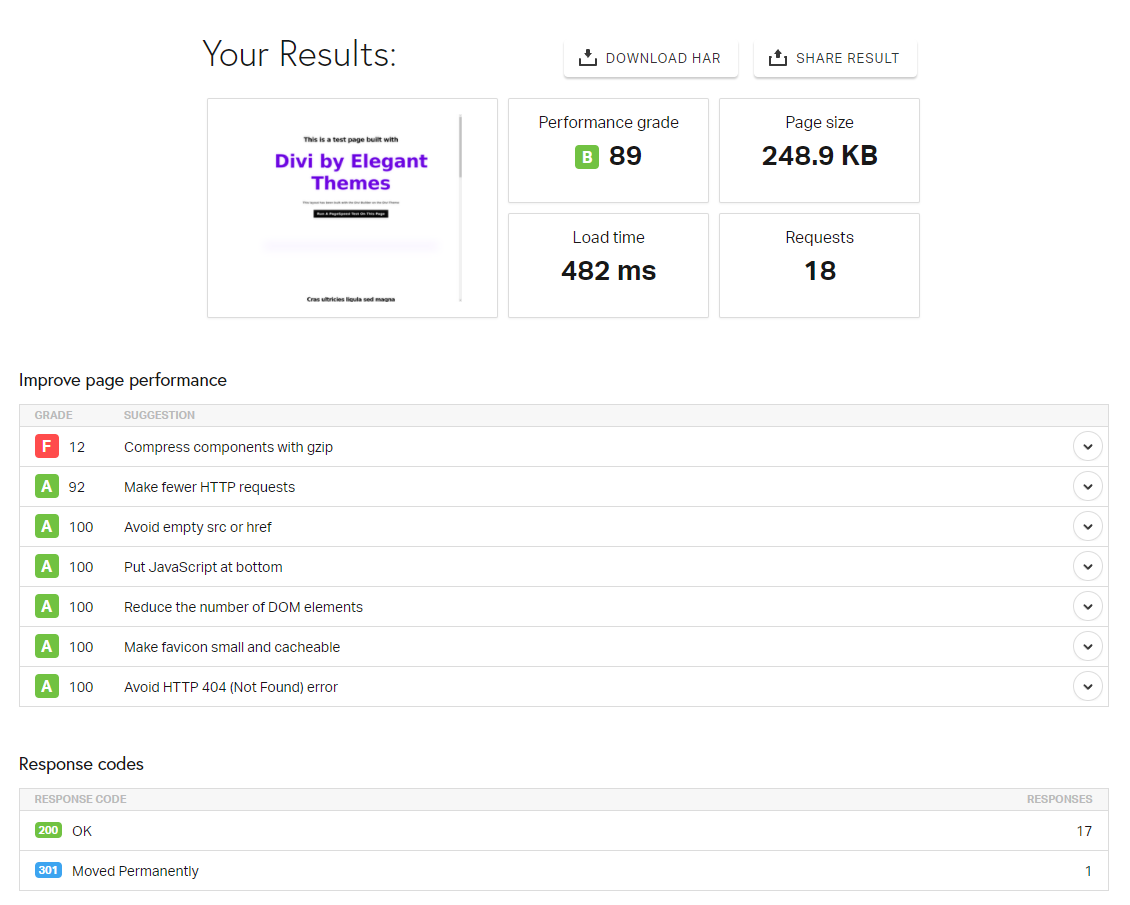The height and width of the screenshot is (905, 1130).
Task: Click the Requests 18 value
Action: (819, 271)
